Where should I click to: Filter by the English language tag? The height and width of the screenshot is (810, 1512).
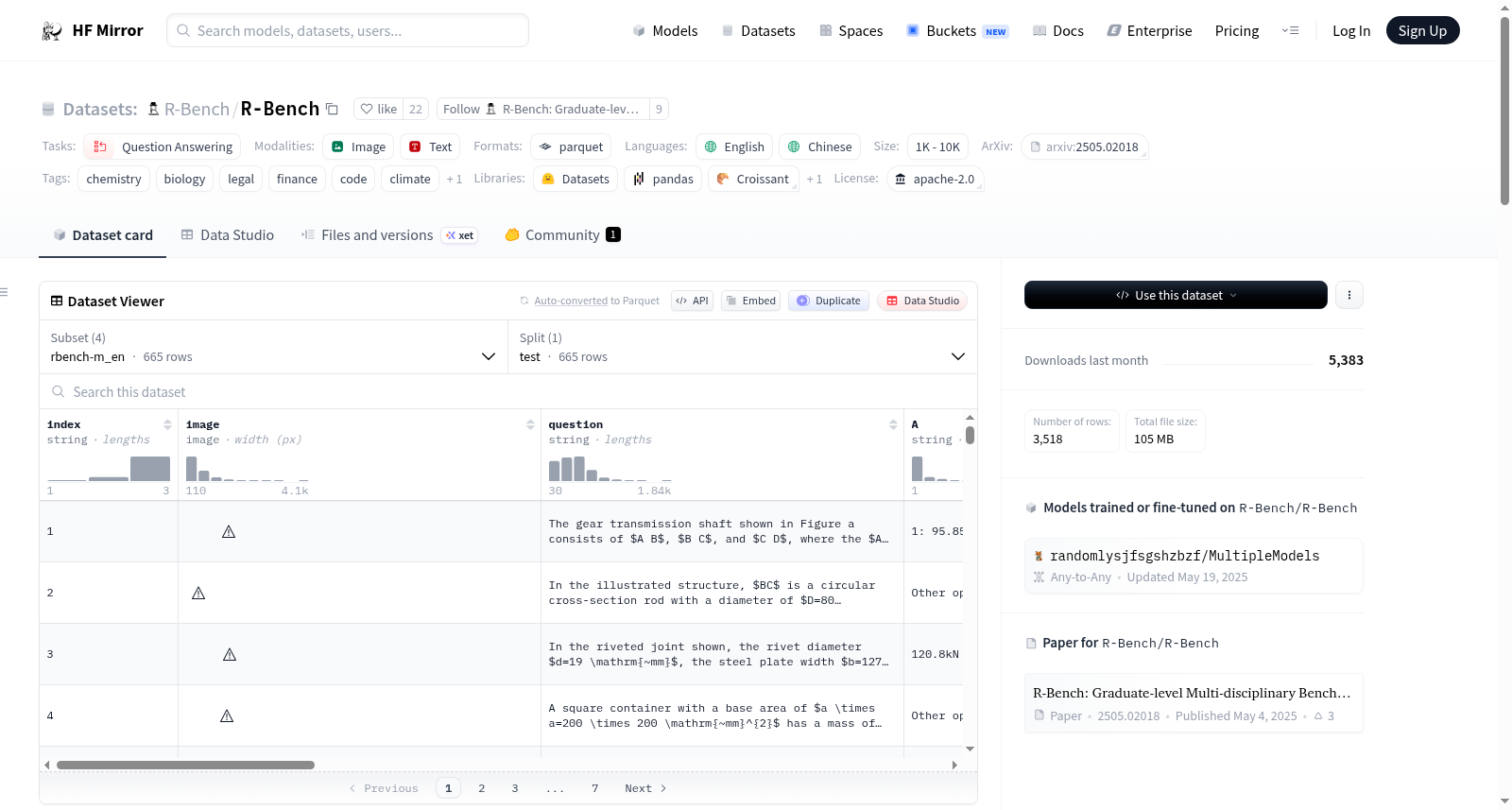pos(734,146)
